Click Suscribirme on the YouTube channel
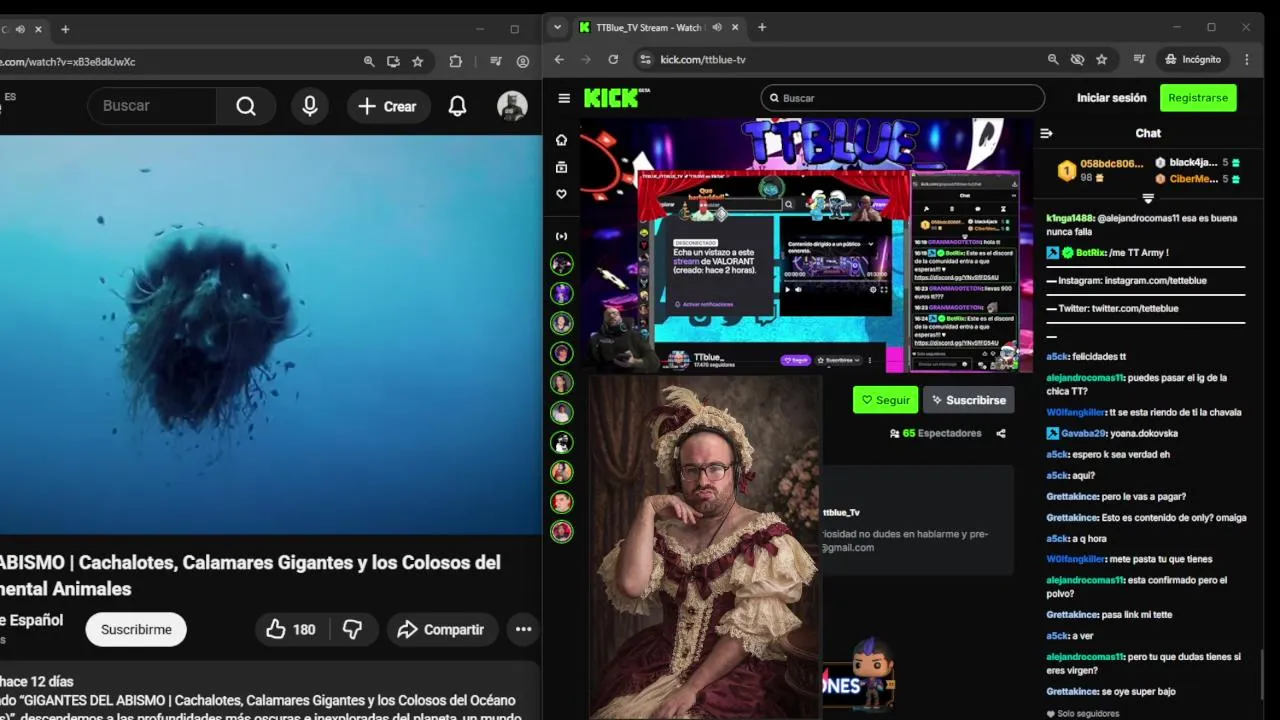Viewport: 1280px width, 720px height. click(x=136, y=629)
